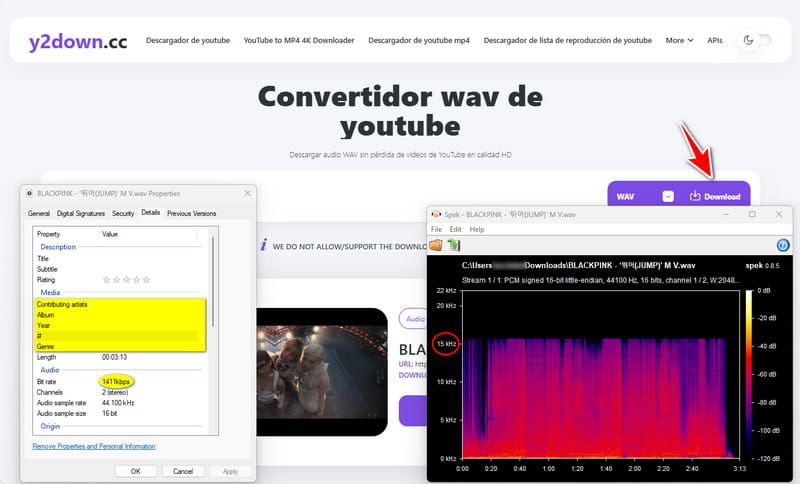The image size is (800, 484).
Task: Click Cancel in the Properties dialog
Action: coord(183,471)
